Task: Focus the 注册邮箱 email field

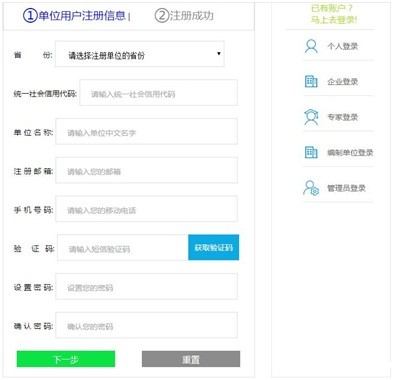Action: click(147, 170)
